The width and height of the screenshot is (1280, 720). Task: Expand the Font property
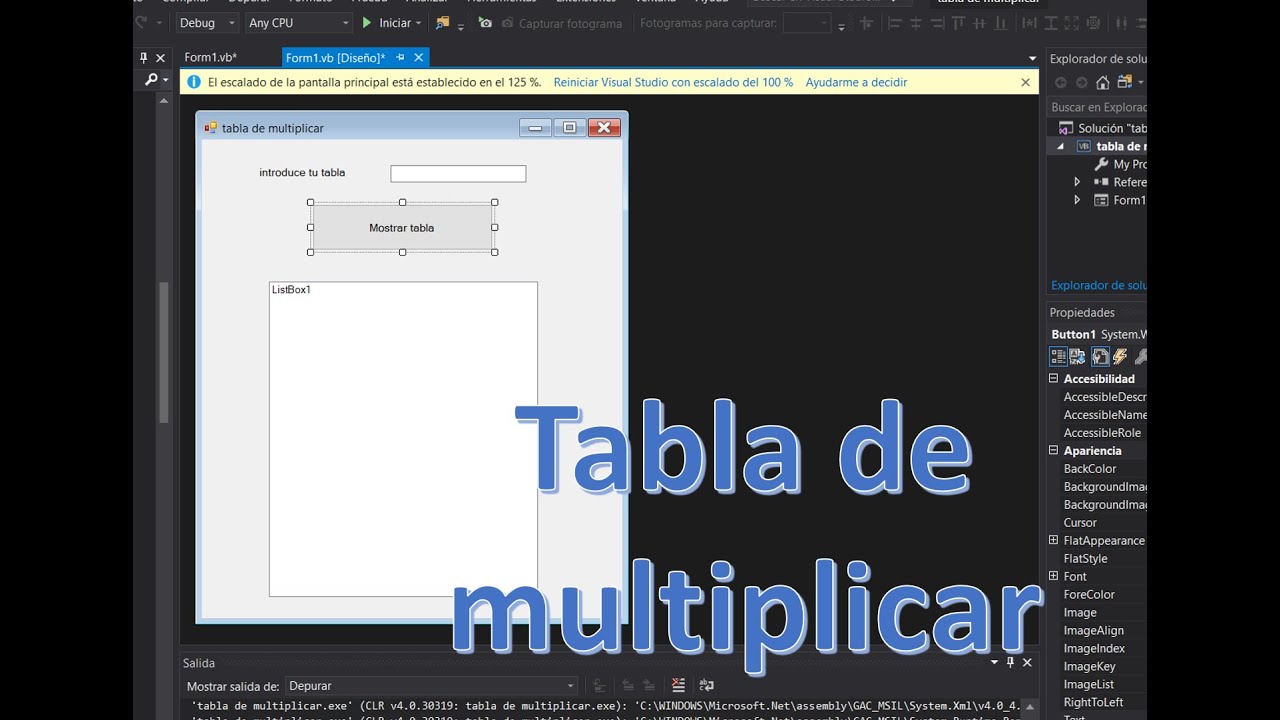[1053, 577]
